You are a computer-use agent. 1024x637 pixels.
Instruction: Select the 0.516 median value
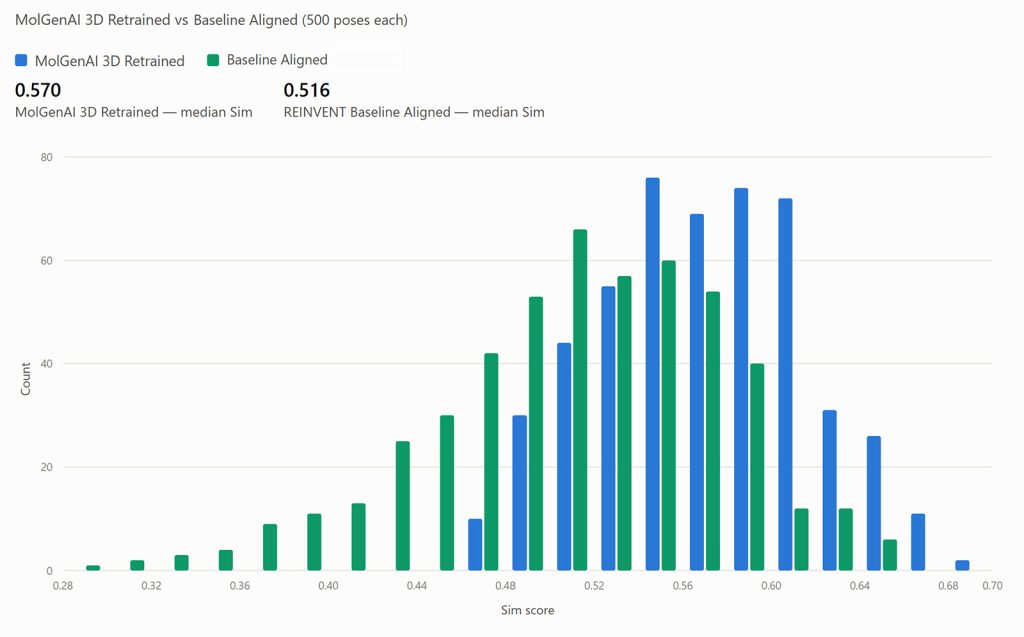307,90
